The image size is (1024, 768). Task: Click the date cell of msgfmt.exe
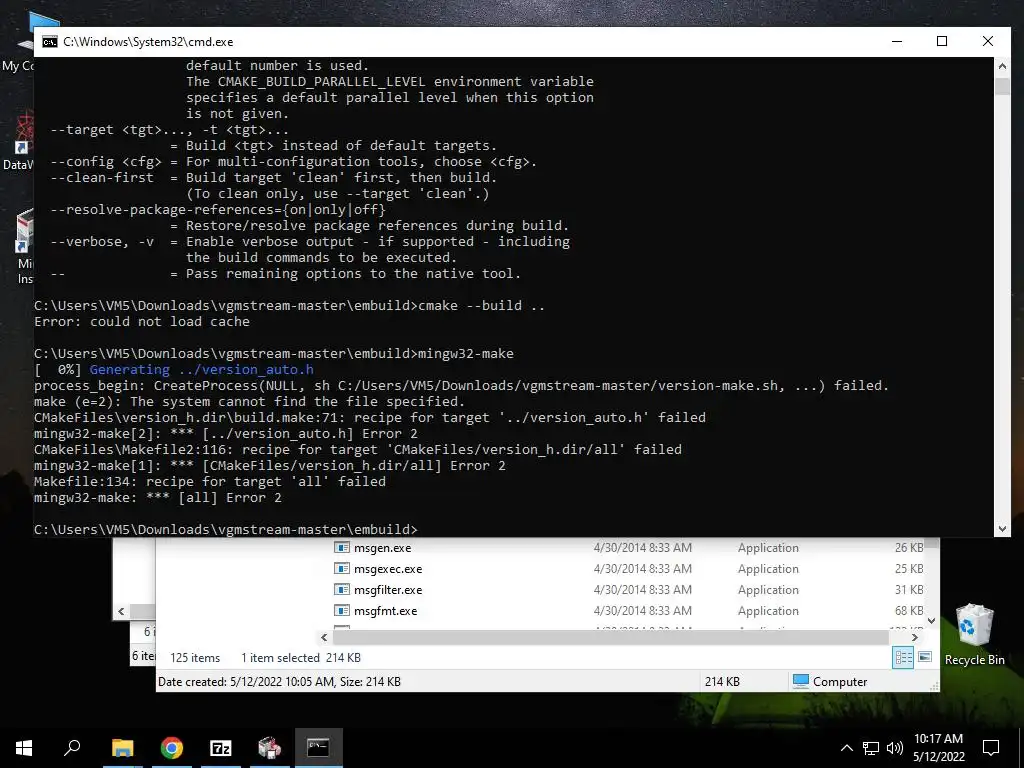point(643,611)
